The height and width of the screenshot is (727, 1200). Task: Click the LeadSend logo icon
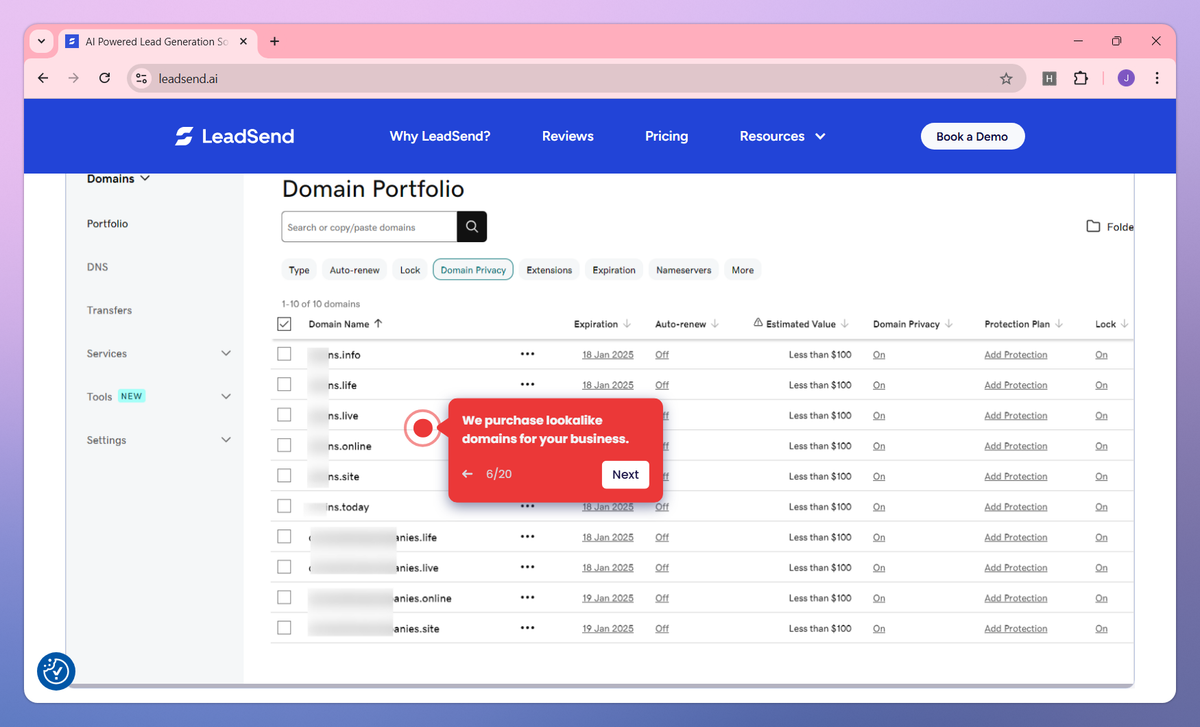pos(184,136)
